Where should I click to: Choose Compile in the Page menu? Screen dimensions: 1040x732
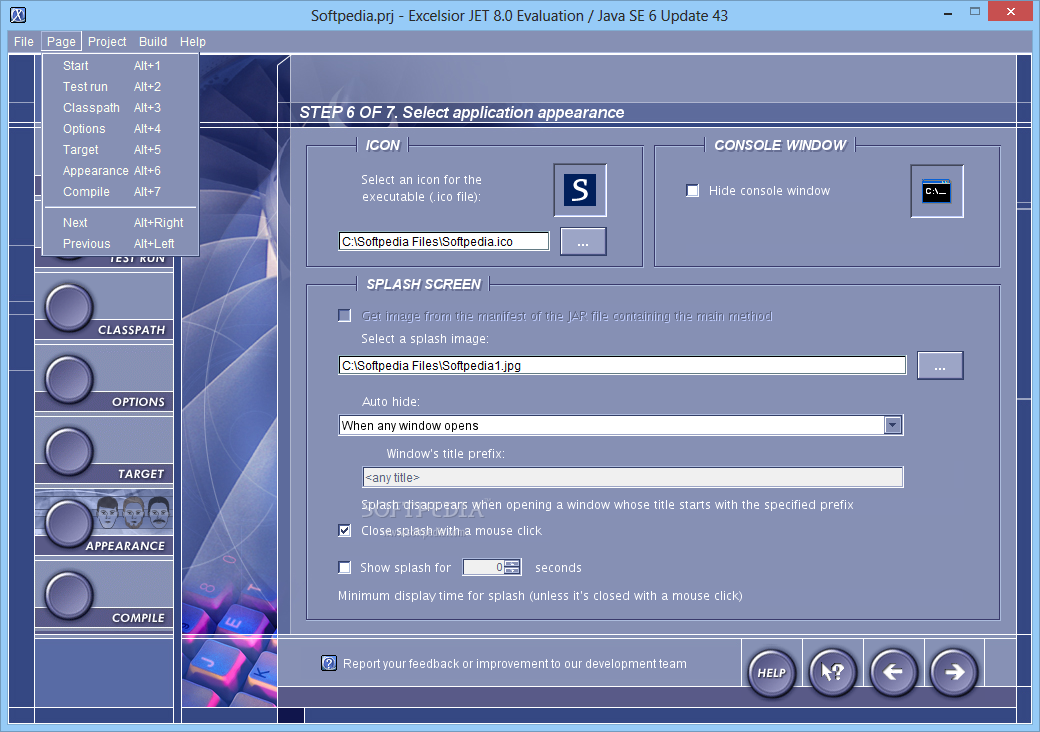[x=120, y=192]
